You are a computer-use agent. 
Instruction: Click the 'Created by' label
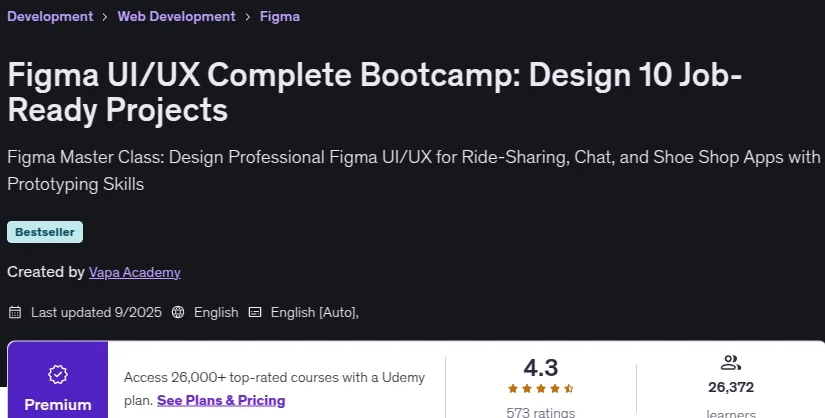pyautogui.click(x=46, y=272)
